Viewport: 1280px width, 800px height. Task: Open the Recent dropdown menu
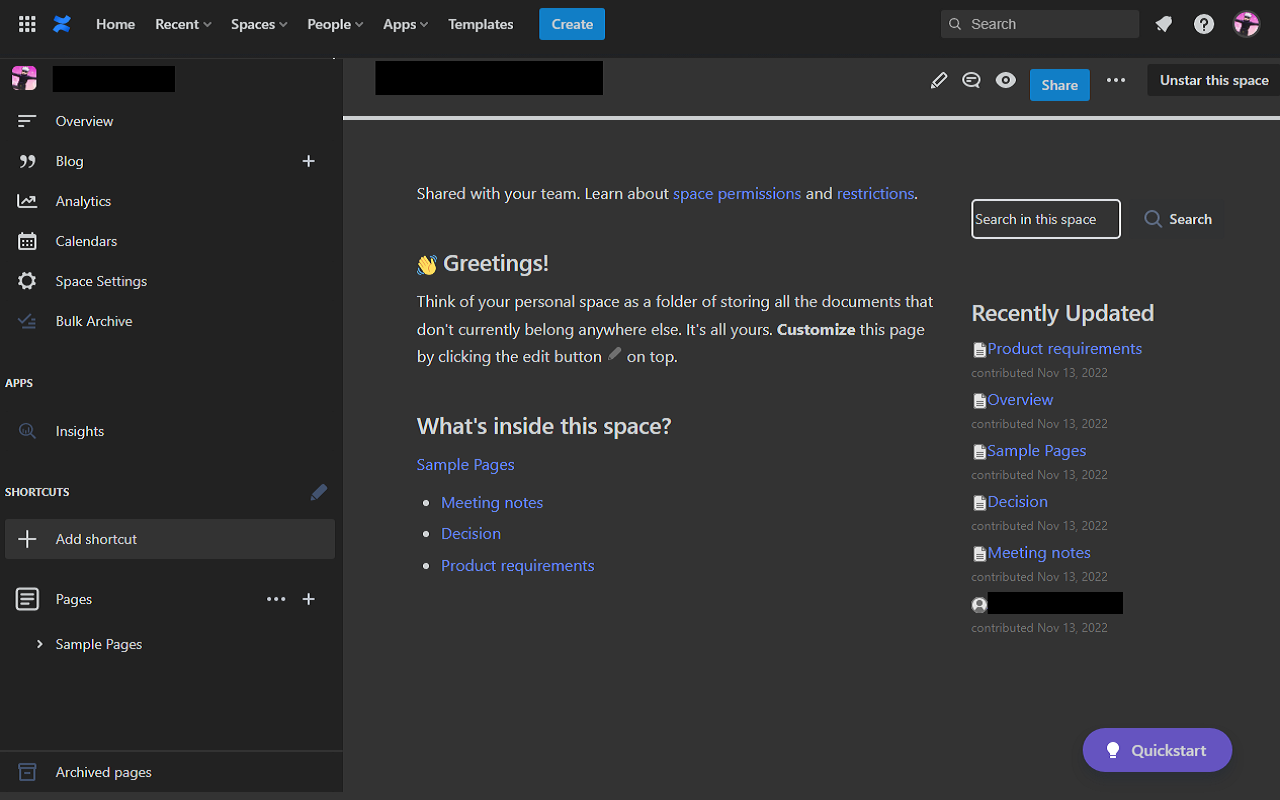183,24
